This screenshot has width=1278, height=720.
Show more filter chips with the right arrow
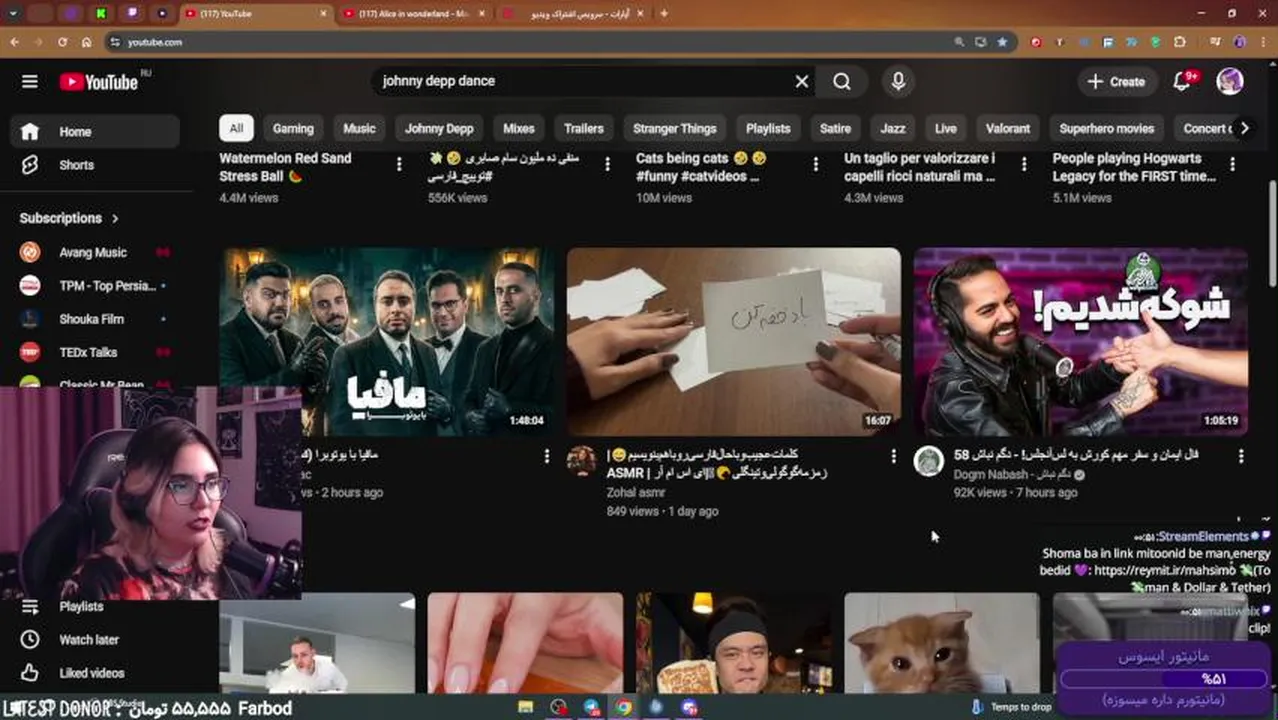(x=1244, y=128)
